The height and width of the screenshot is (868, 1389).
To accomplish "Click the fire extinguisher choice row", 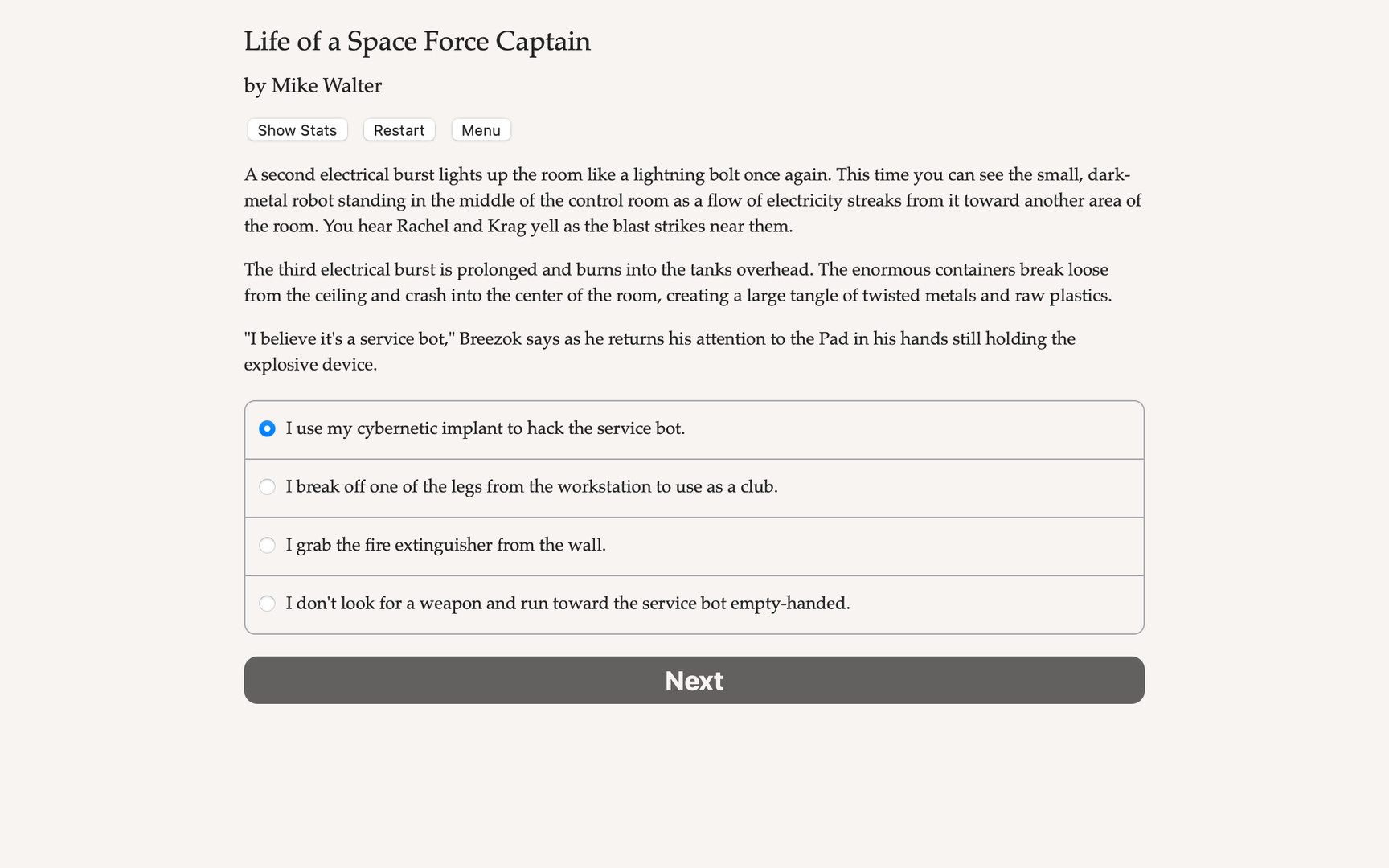I will coord(694,546).
